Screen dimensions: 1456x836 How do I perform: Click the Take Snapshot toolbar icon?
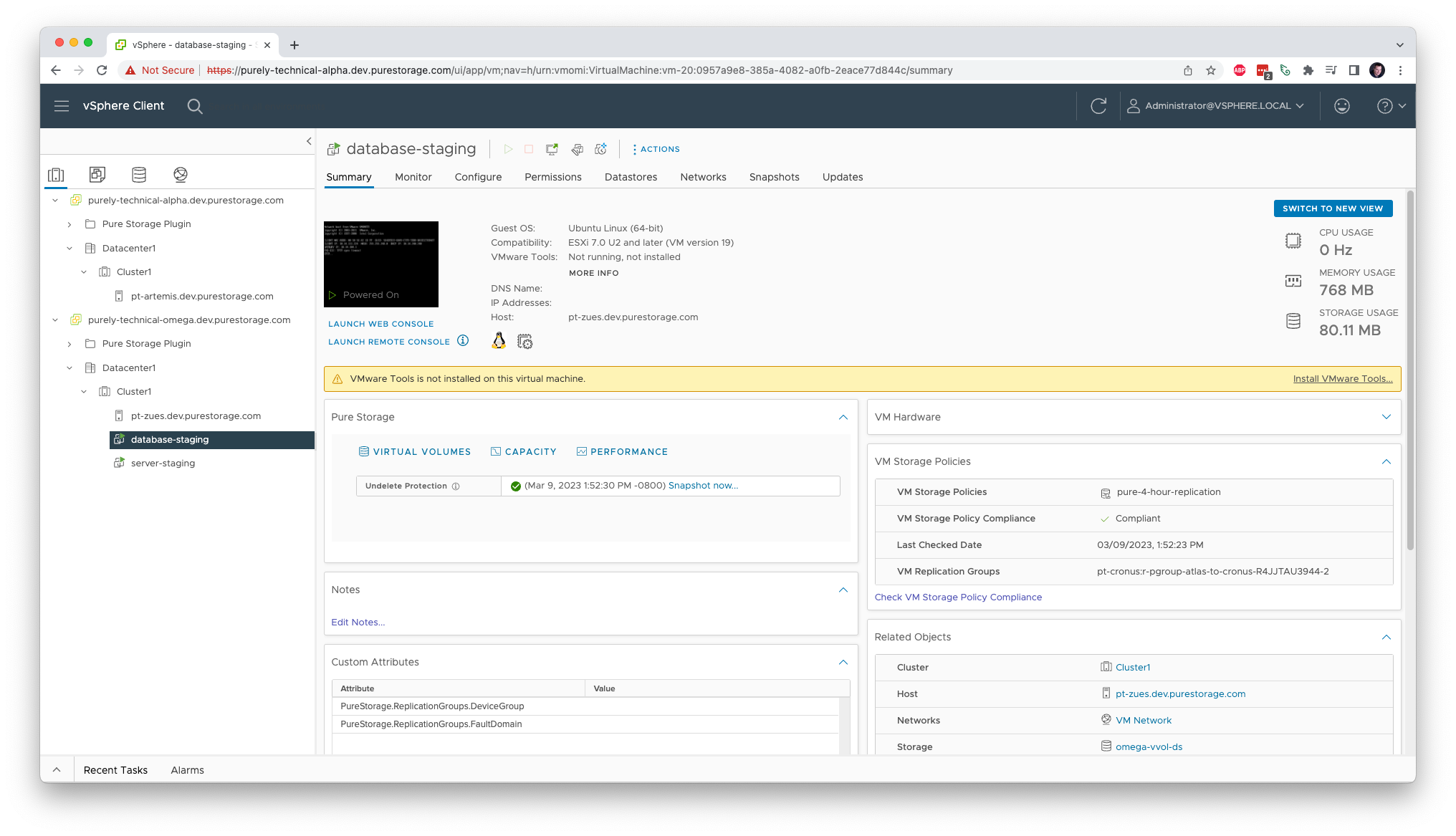(x=600, y=149)
